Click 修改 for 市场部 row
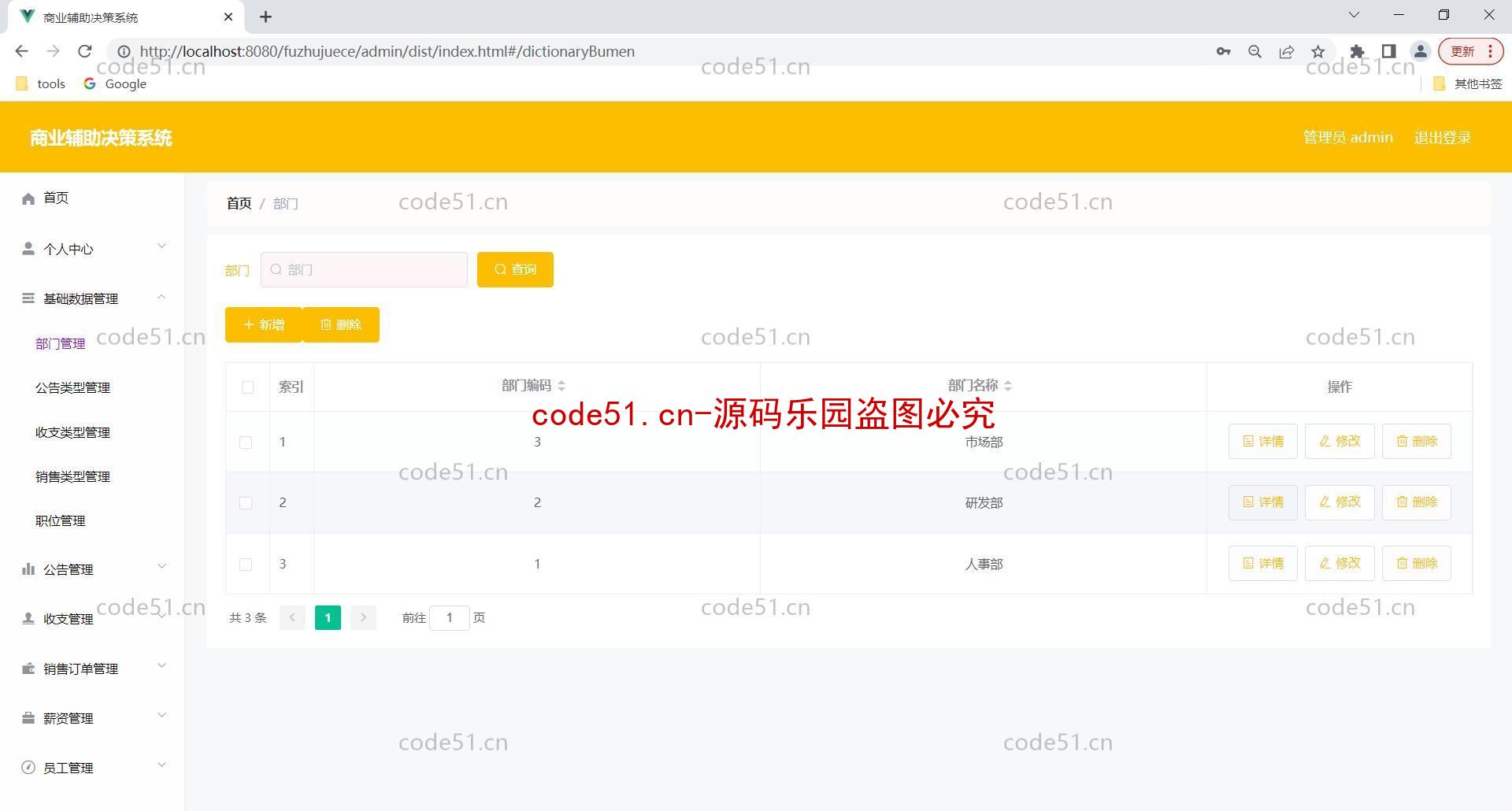 [1340, 441]
